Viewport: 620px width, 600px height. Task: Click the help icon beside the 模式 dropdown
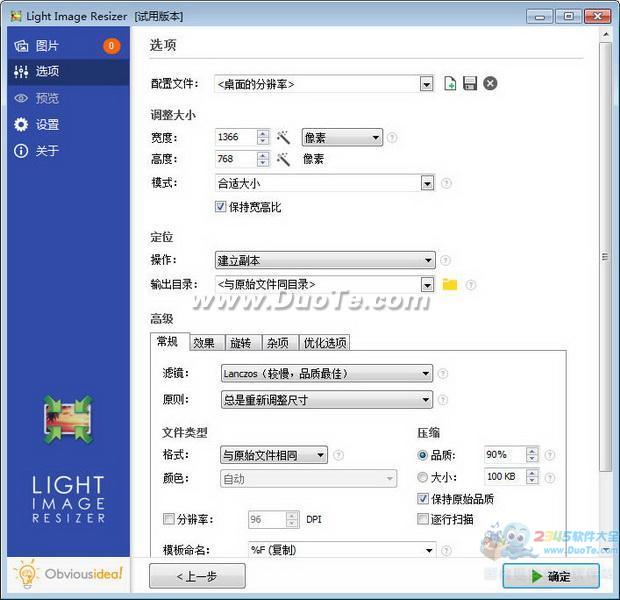pyautogui.click(x=446, y=183)
